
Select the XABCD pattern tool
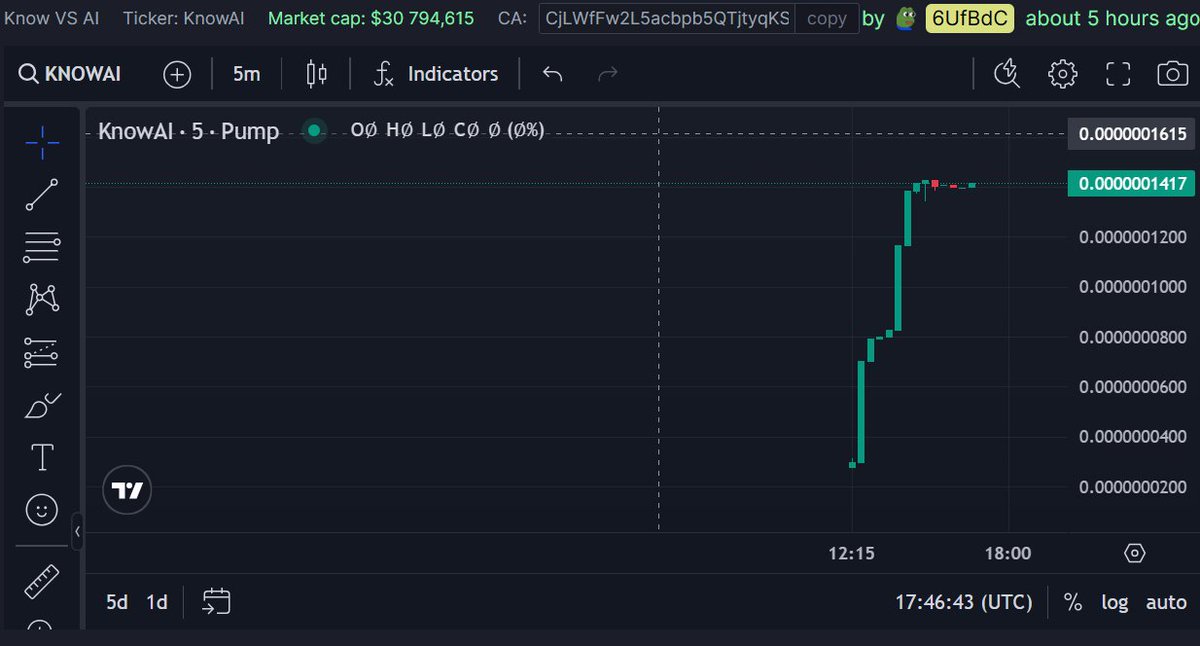point(42,298)
